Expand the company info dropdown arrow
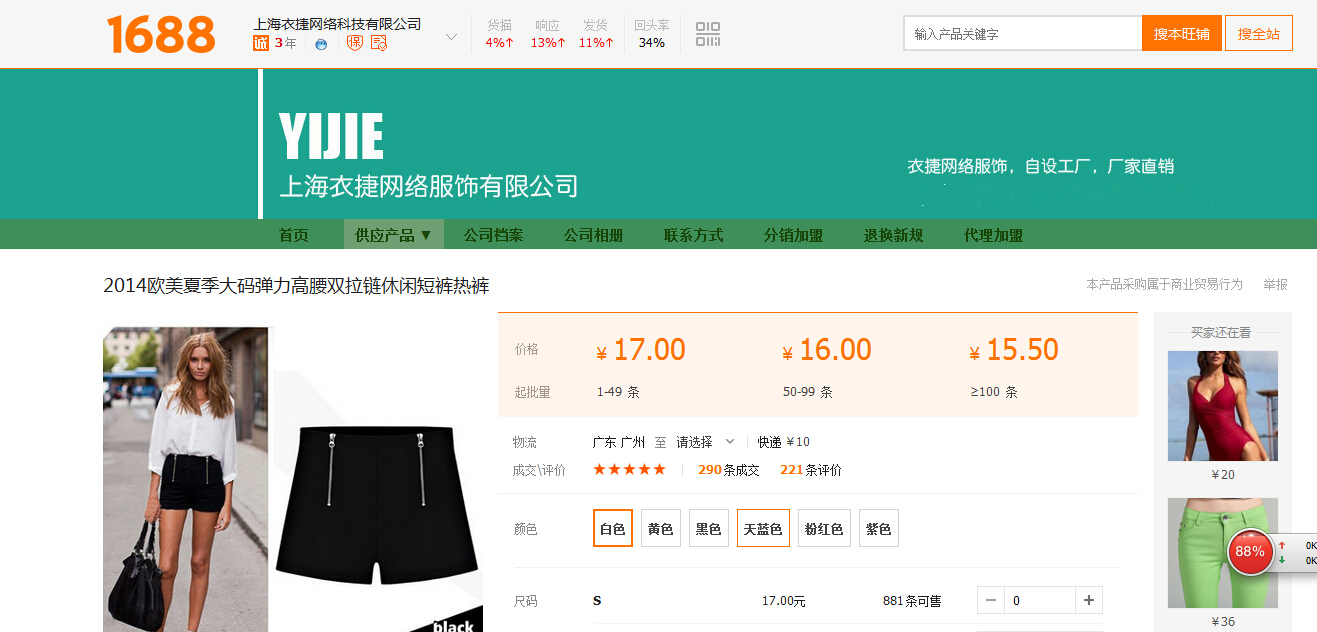The width and height of the screenshot is (1317, 632). click(x=451, y=37)
